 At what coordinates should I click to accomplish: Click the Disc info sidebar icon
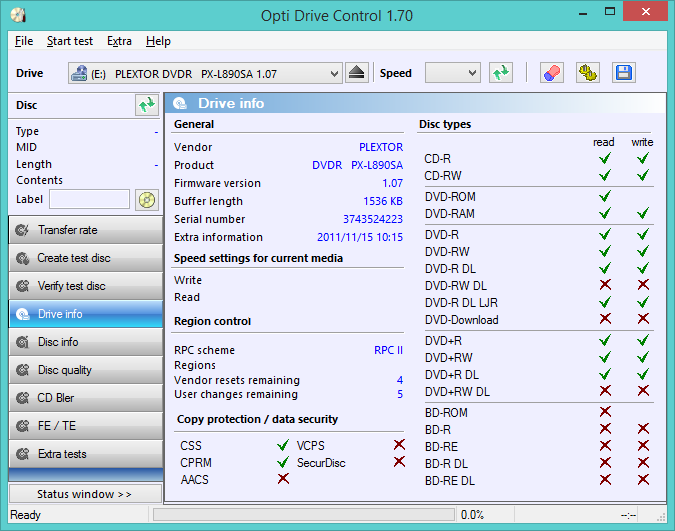pyautogui.click(x=22, y=342)
